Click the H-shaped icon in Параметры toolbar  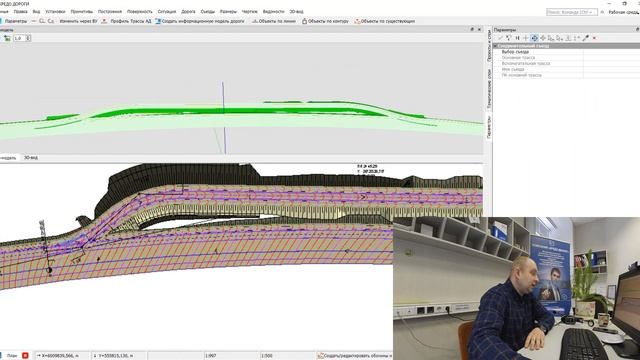(517, 38)
